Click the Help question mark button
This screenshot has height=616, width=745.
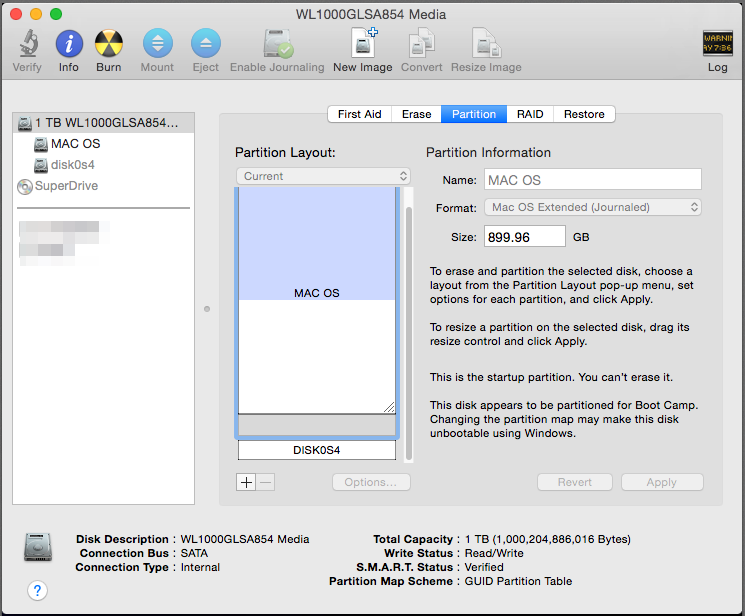pos(37,590)
